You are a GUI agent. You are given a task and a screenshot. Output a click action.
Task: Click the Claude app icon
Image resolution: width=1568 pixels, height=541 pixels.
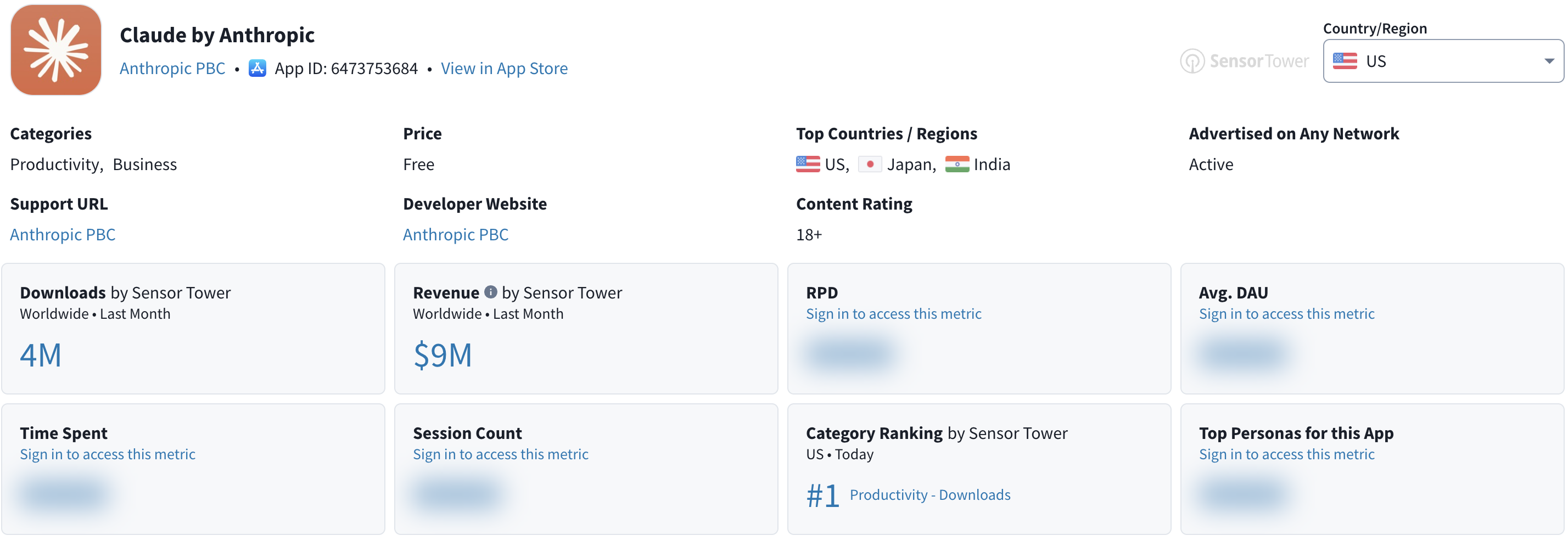[x=56, y=50]
